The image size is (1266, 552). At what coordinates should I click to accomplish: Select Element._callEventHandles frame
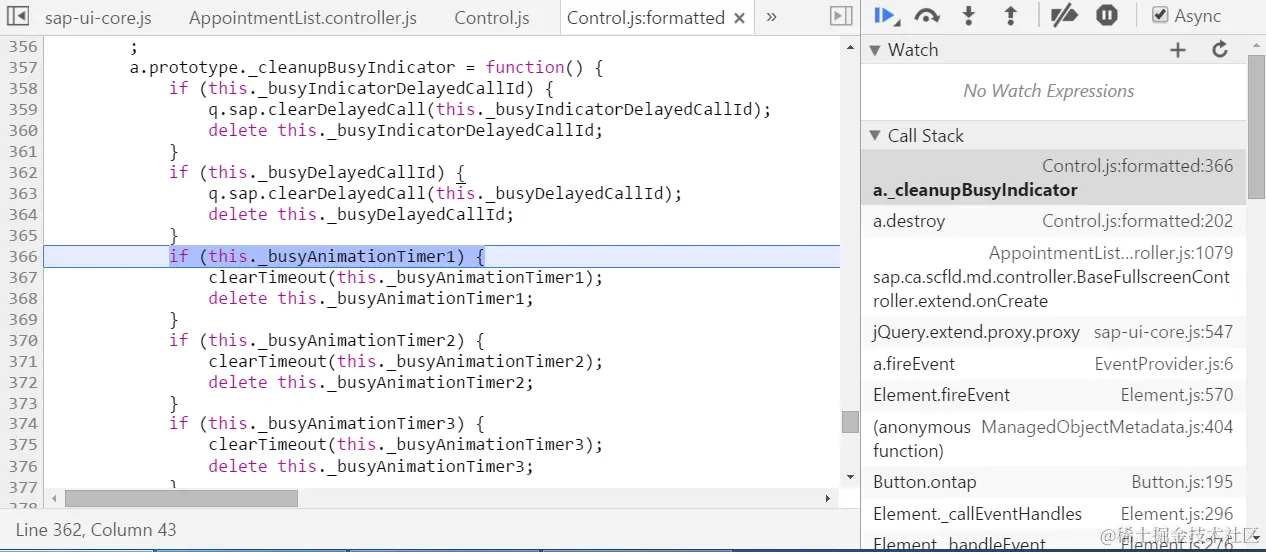(1054, 514)
